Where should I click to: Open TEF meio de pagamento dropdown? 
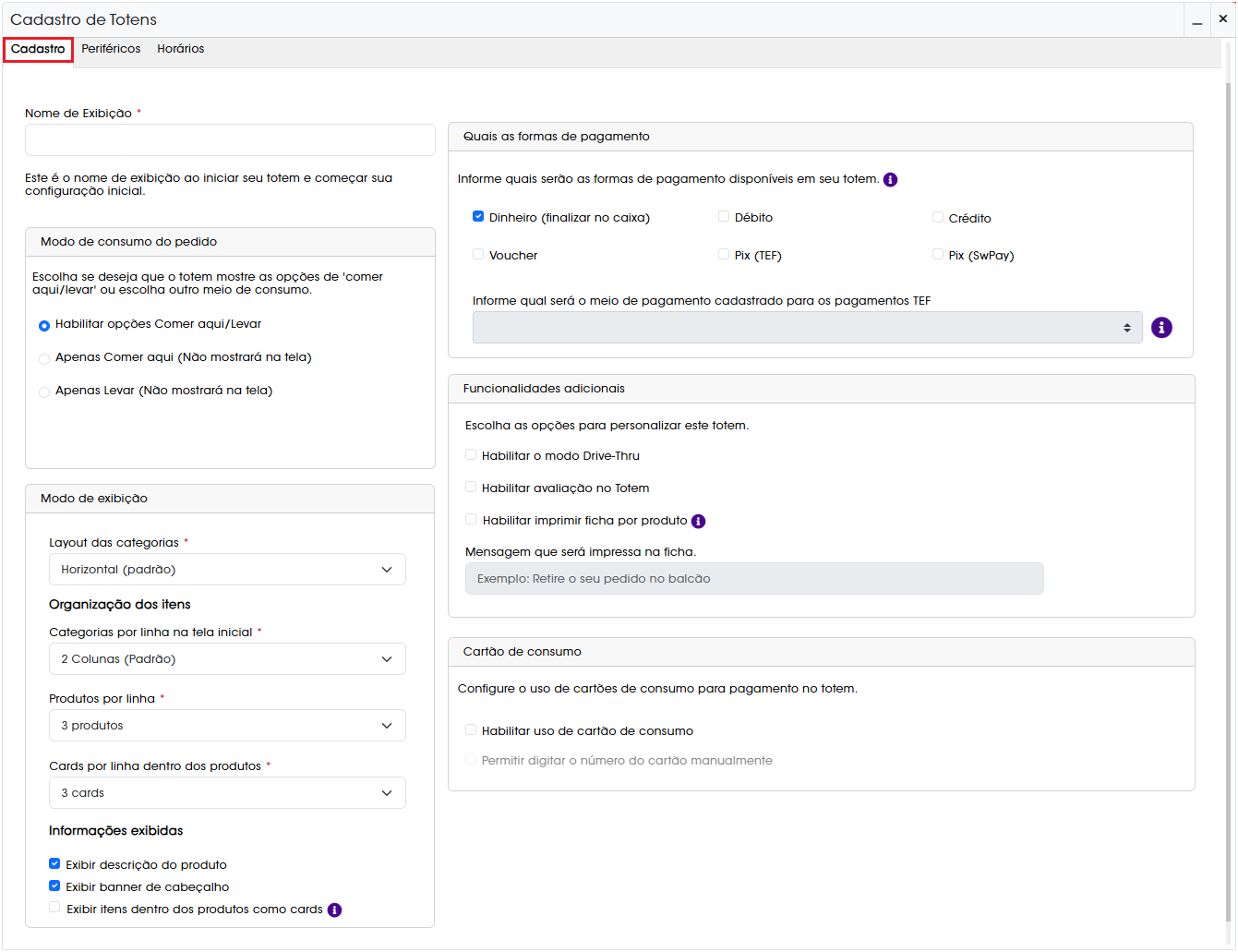808,328
